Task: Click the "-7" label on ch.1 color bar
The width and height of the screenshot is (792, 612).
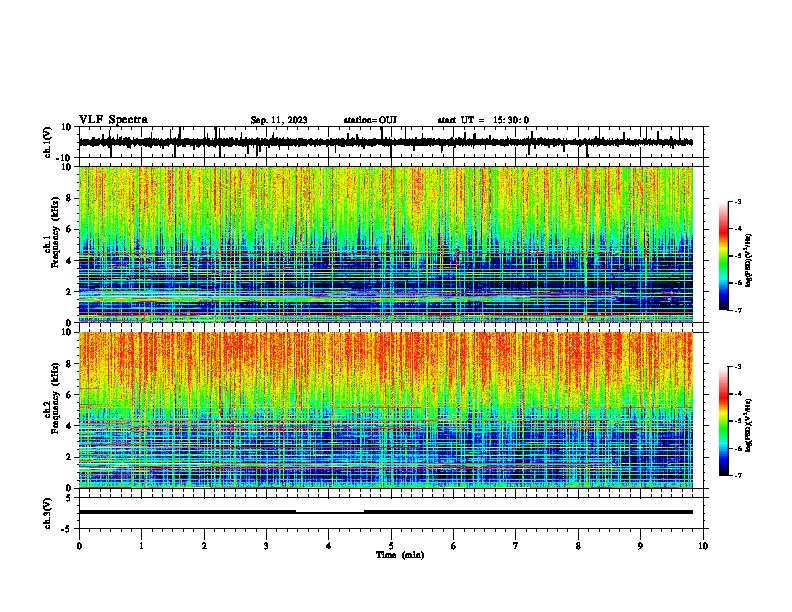Action: [737, 310]
